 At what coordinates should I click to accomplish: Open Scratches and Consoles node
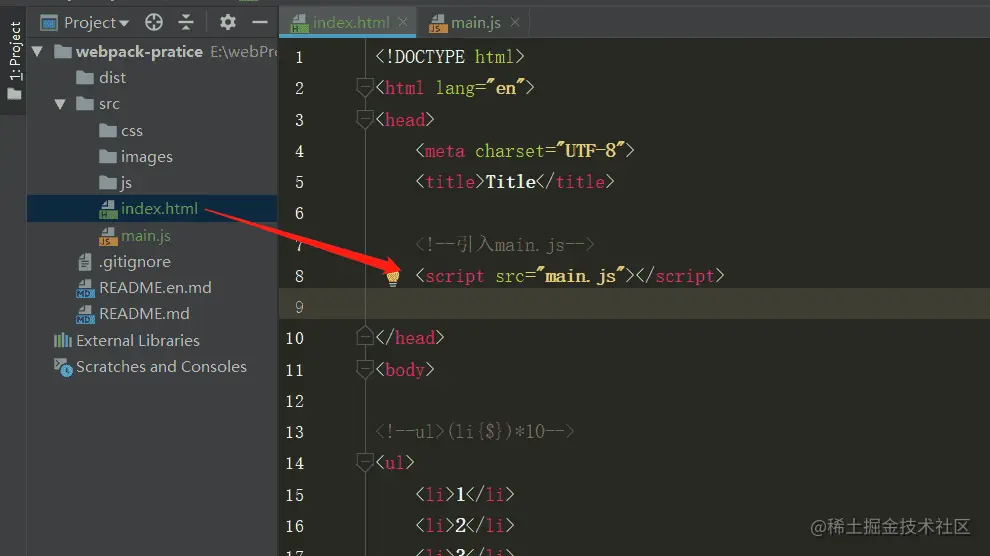tap(161, 367)
